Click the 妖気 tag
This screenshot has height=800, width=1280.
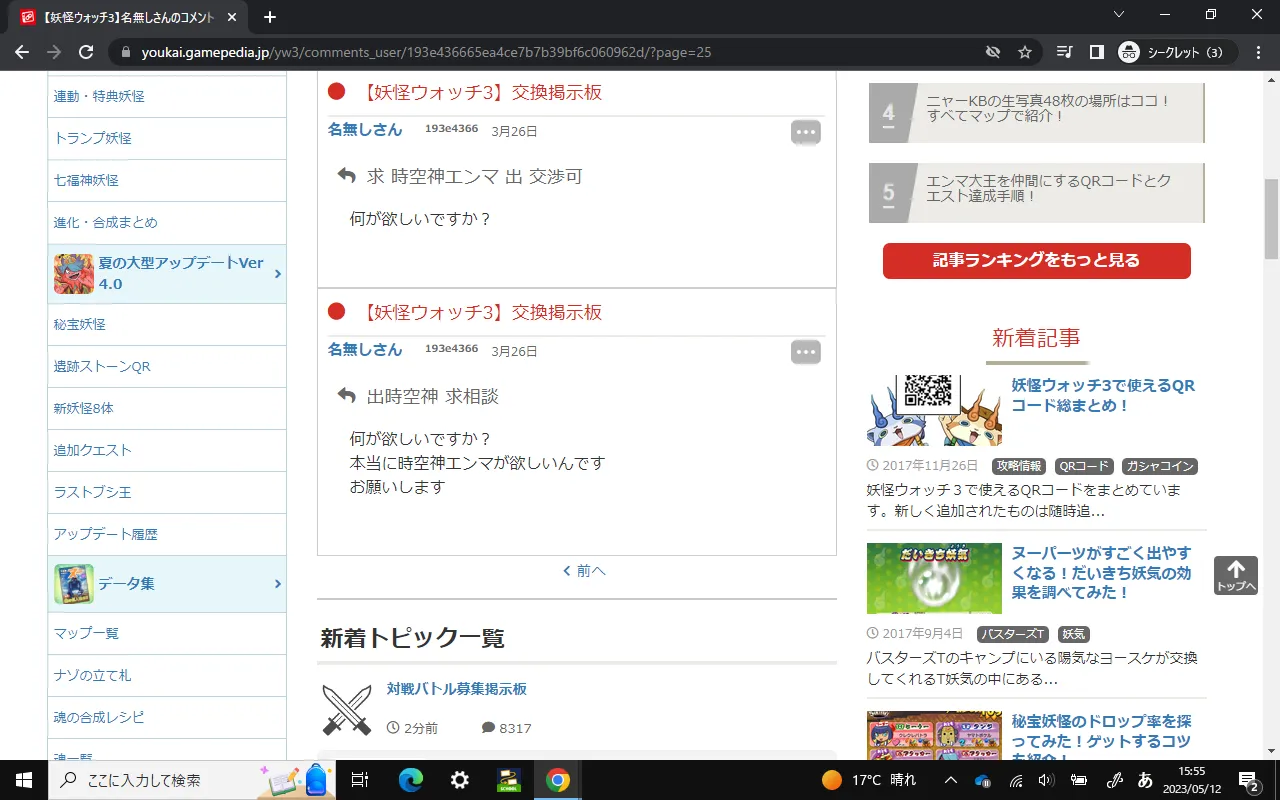pos(1073,634)
